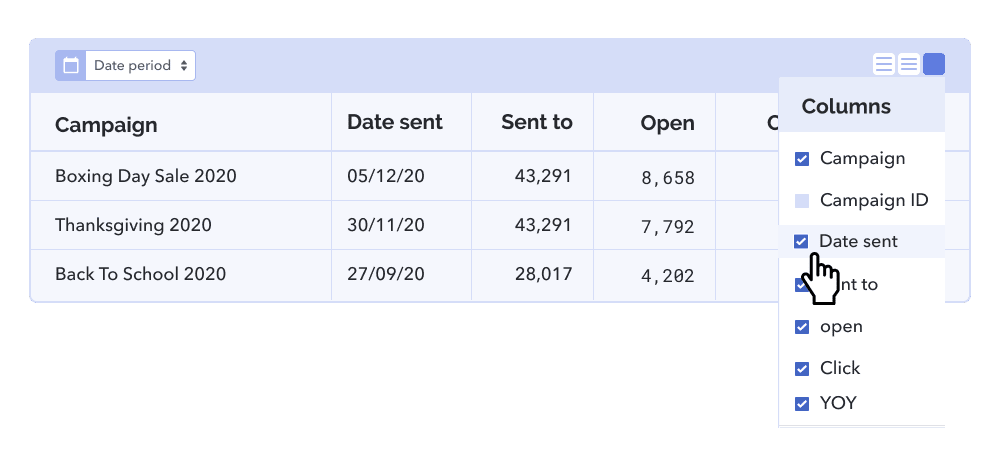Toggle the open column checkbox
The width and height of the screenshot is (1000, 465).
802,327
